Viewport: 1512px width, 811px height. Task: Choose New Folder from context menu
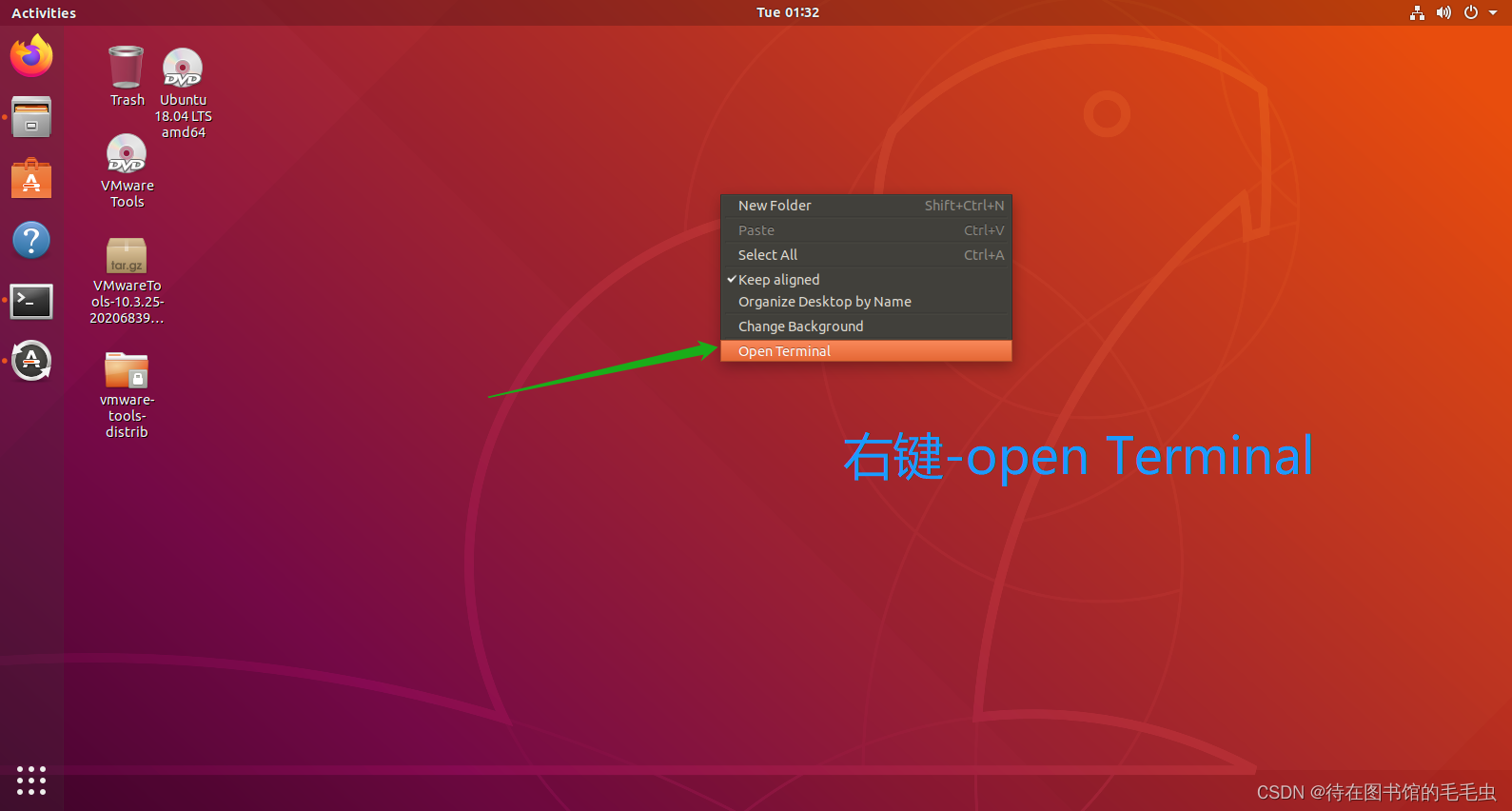pos(866,206)
